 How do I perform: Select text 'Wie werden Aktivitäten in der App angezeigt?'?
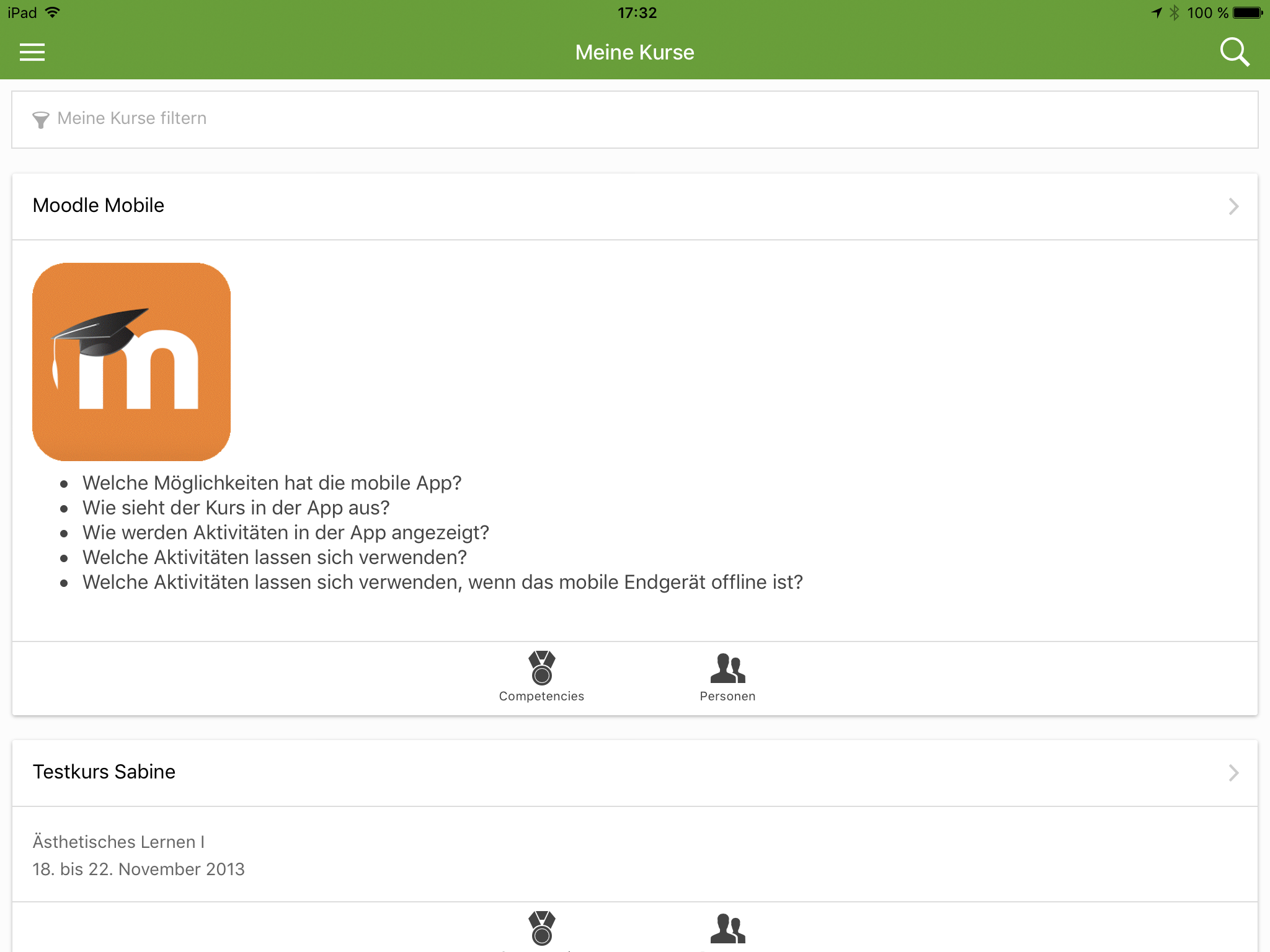coord(286,532)
